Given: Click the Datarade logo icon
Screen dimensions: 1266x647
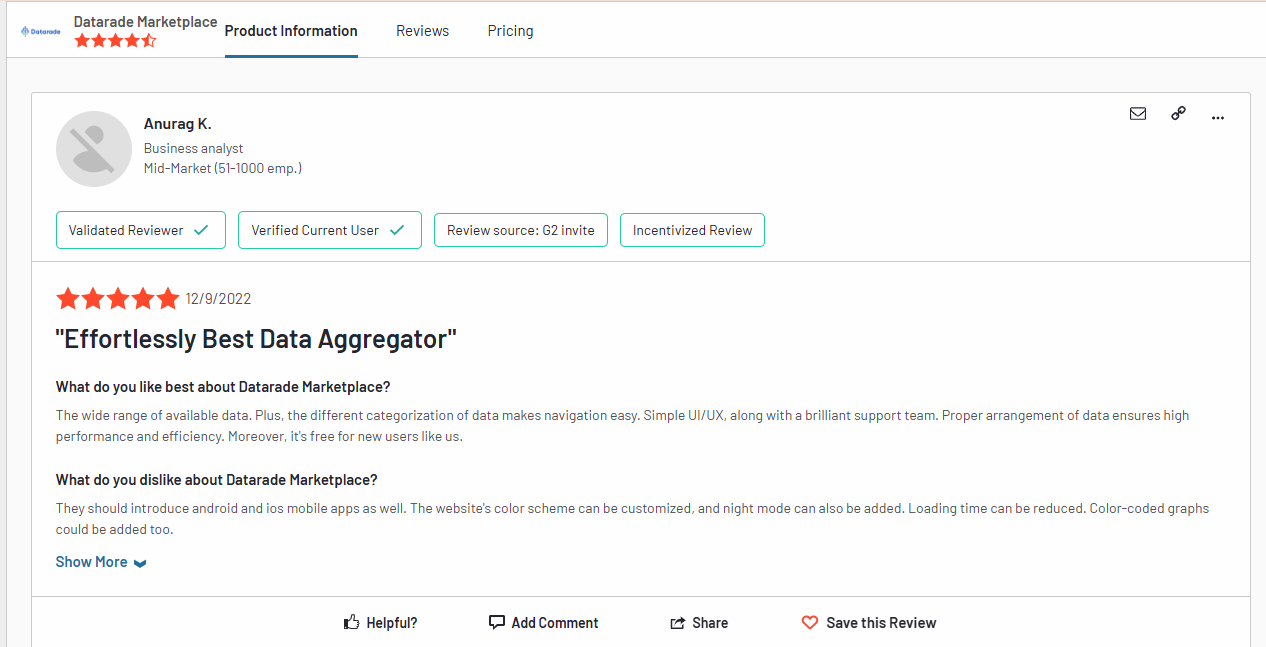Looking at the screenshot, I should 40,31.
